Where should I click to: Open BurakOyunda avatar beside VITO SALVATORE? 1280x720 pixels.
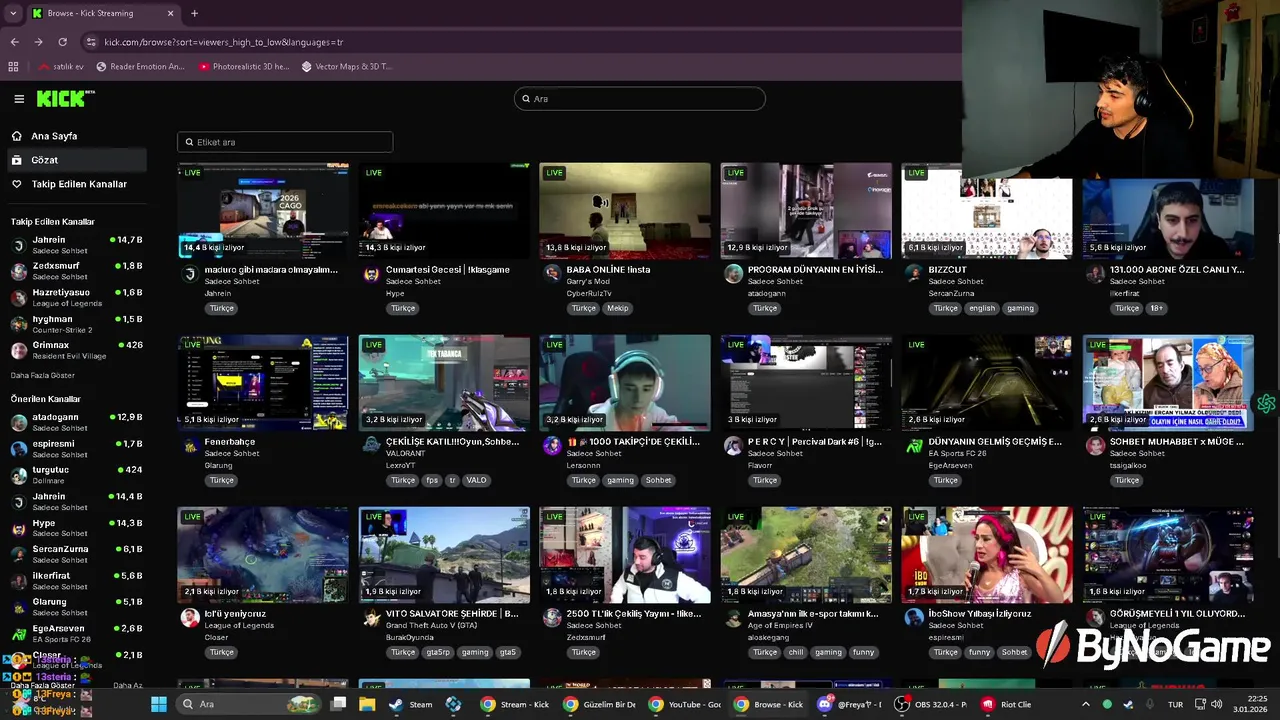click(371, 618)
